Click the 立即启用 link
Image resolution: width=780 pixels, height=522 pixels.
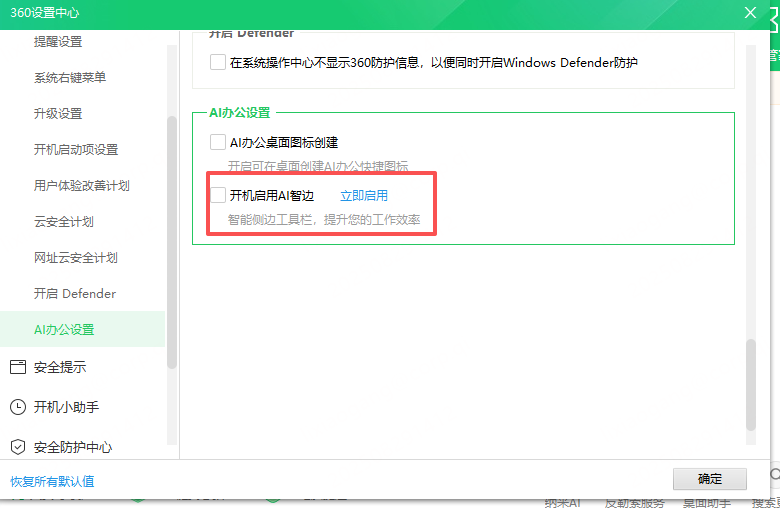pos(364,196)
